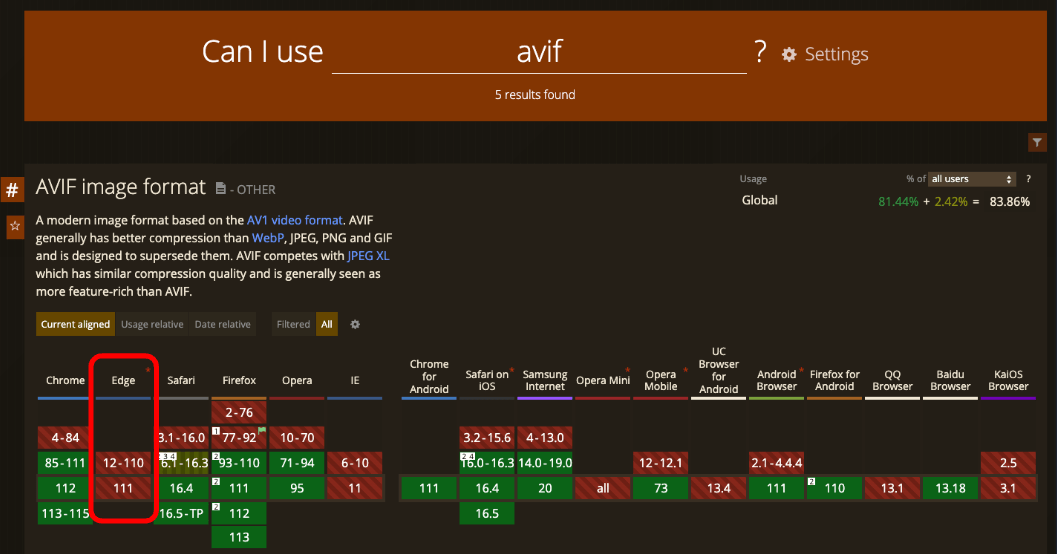Select Baidu Browser 13.18 cell
The image size is (1057, 554).
click(x=950, y=488)
